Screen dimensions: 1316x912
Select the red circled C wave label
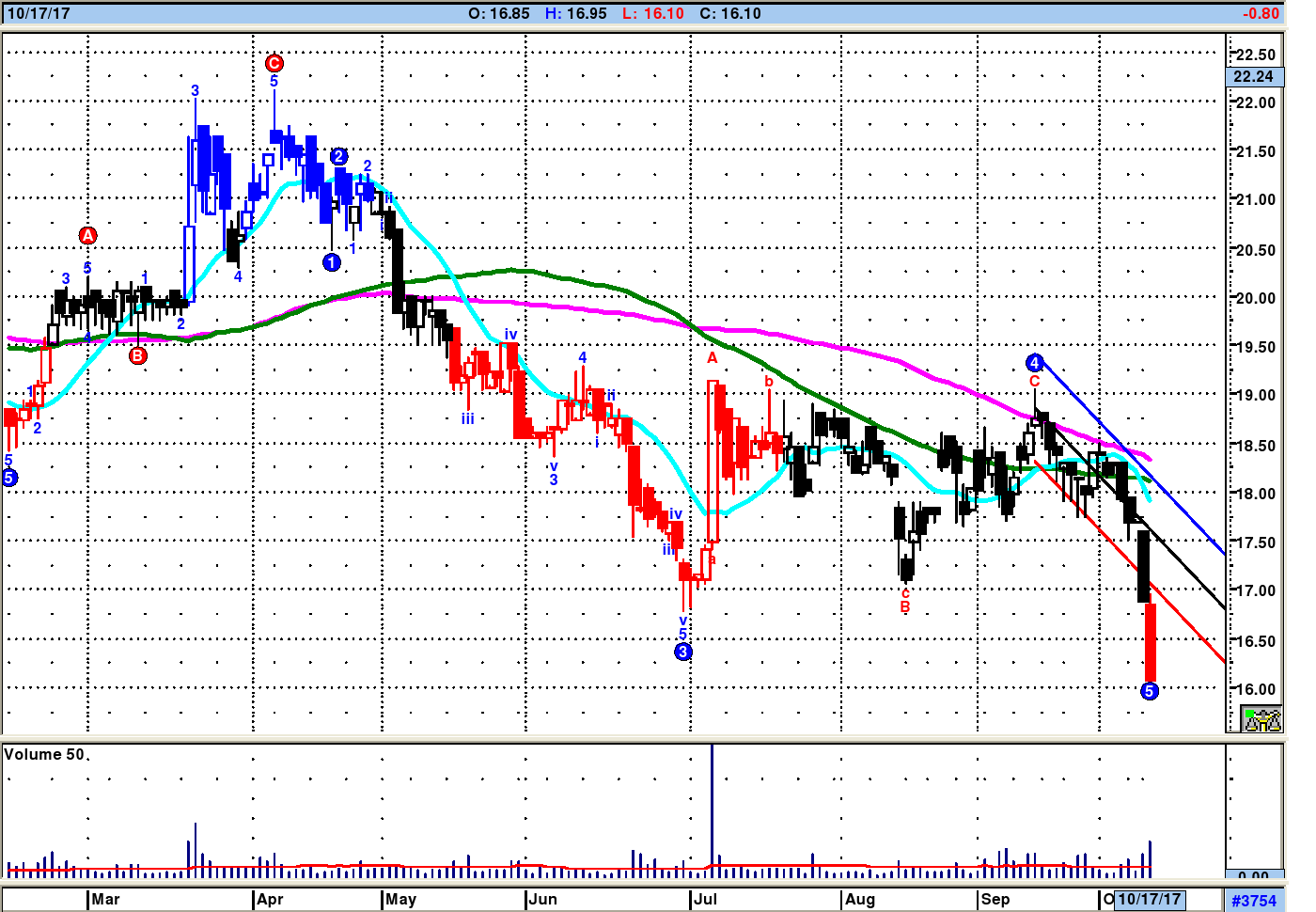[x=274, y=63]
